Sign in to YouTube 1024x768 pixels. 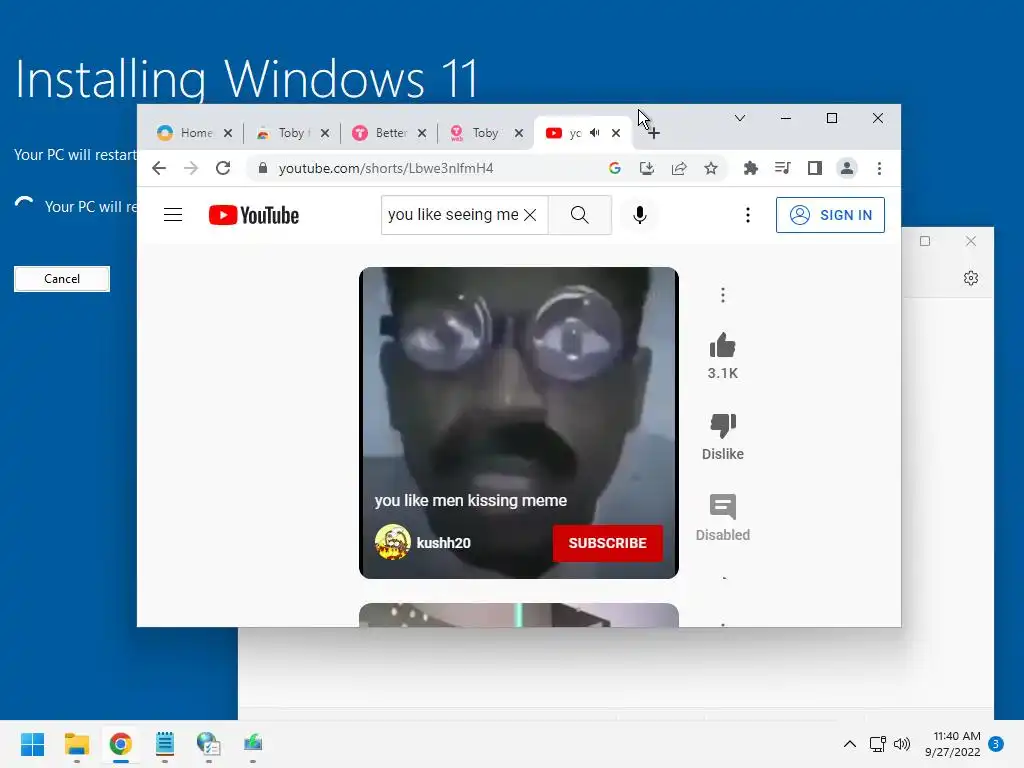[830, 215]
